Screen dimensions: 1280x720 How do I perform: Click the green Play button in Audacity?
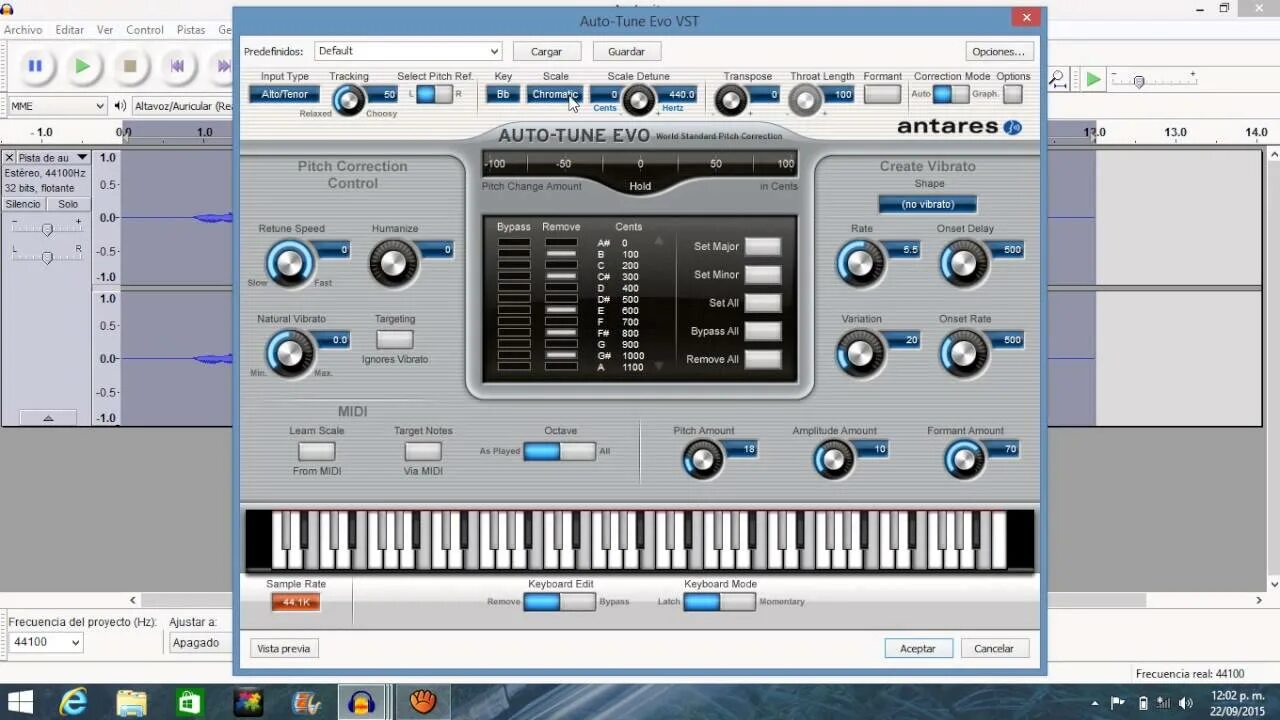click(82, 66)
